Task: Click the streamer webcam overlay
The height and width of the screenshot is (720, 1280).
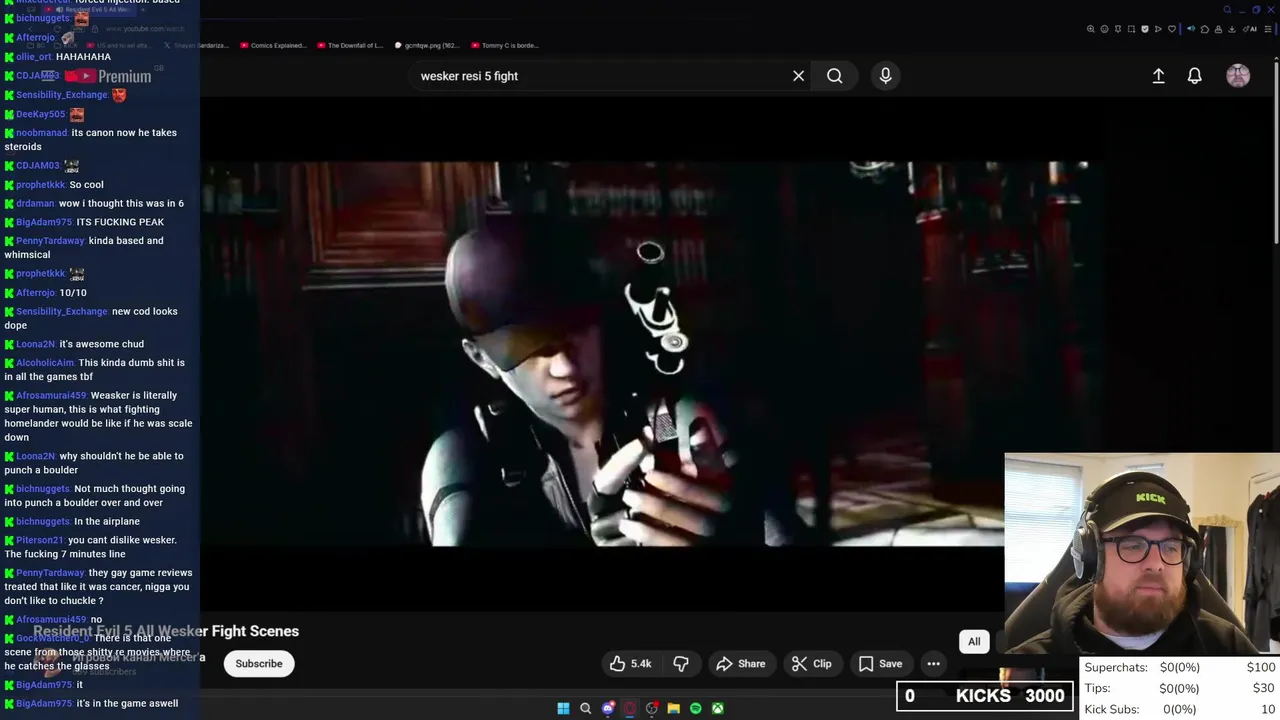Action: (1142, 554)
